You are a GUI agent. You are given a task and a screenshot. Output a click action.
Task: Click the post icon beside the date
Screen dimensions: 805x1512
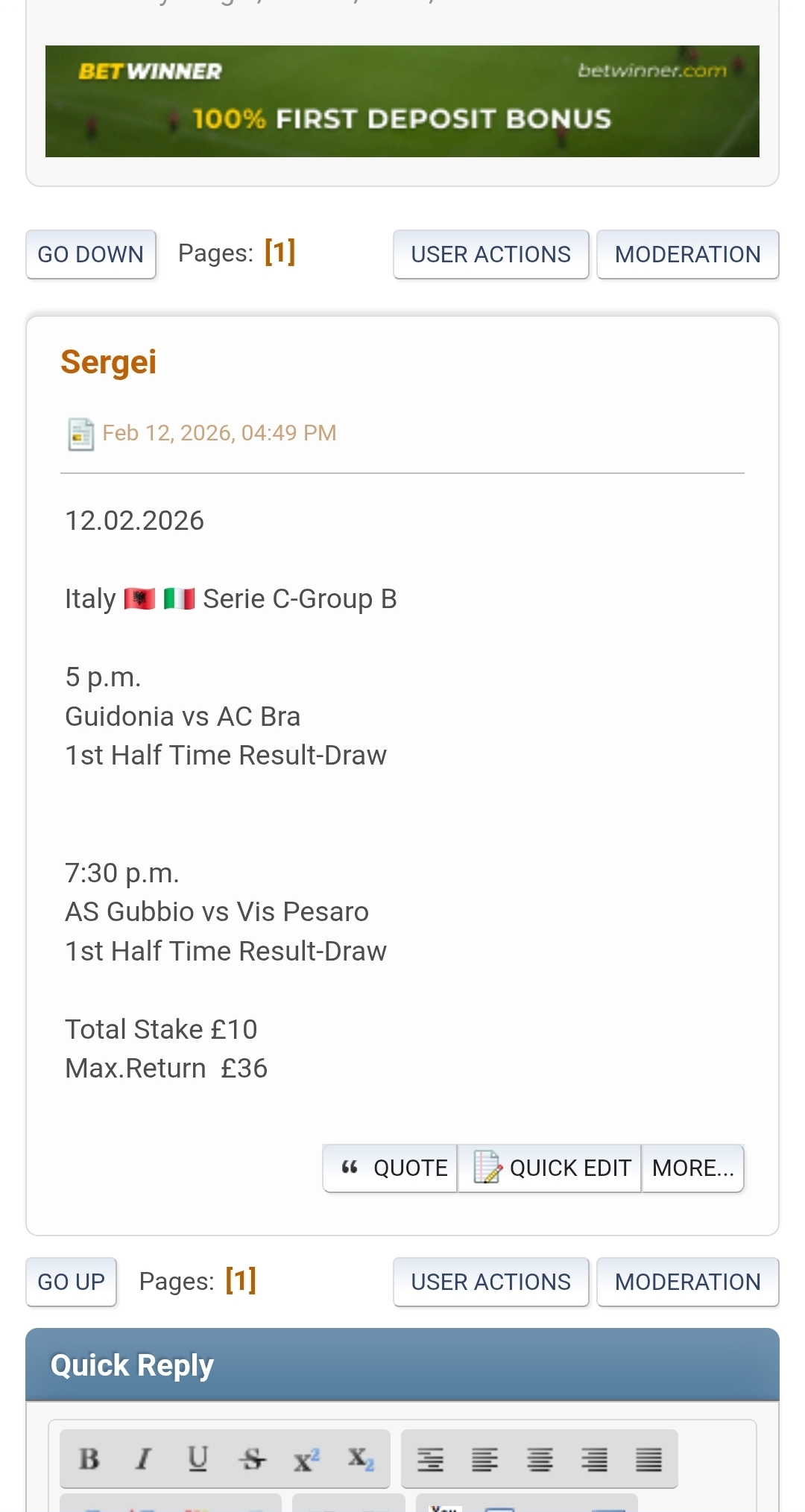tap(80, 434)
